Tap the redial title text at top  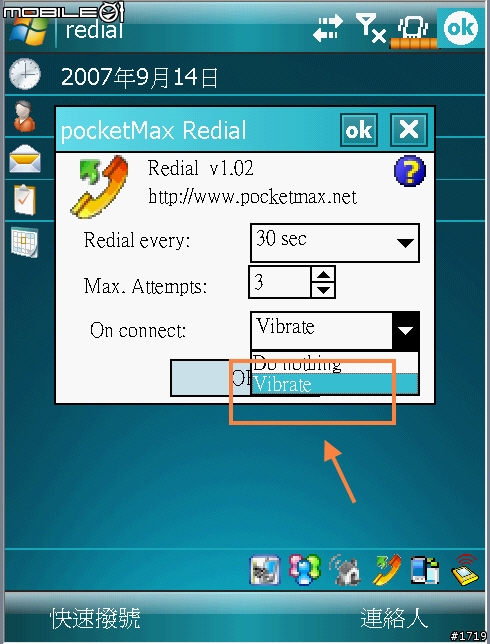(94, 30)
